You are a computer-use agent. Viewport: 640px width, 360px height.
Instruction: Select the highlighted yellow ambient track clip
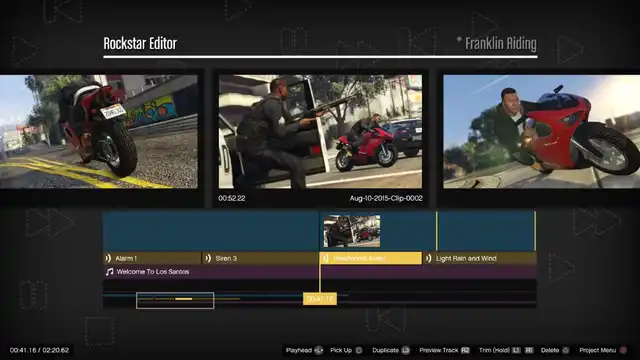[x=371, y=258]
